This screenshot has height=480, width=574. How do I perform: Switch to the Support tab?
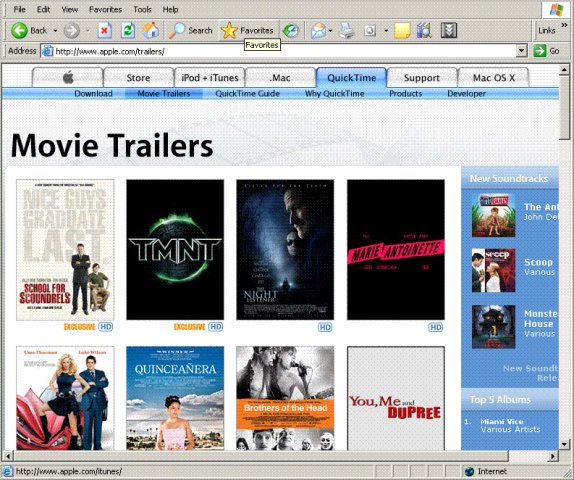coord(422,78)
